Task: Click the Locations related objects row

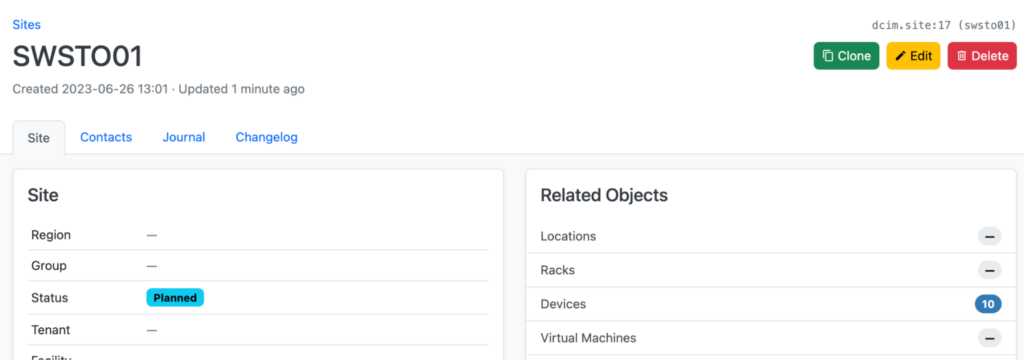Action: [x=771, y=237]
